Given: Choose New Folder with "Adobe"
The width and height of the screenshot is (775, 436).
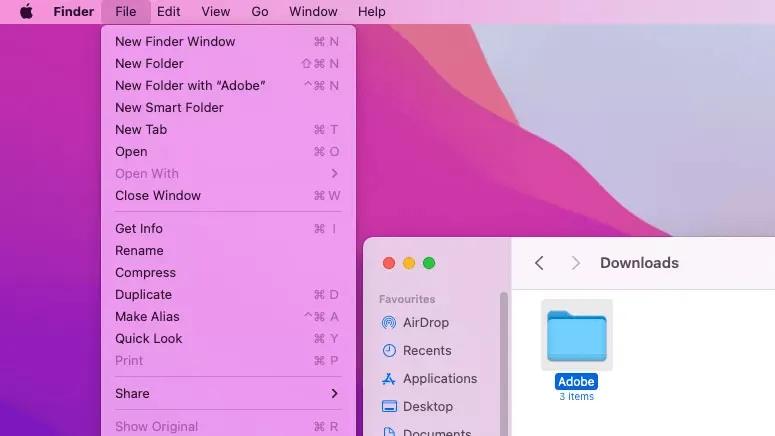Looking at the screenshot, I should (190, 86).
